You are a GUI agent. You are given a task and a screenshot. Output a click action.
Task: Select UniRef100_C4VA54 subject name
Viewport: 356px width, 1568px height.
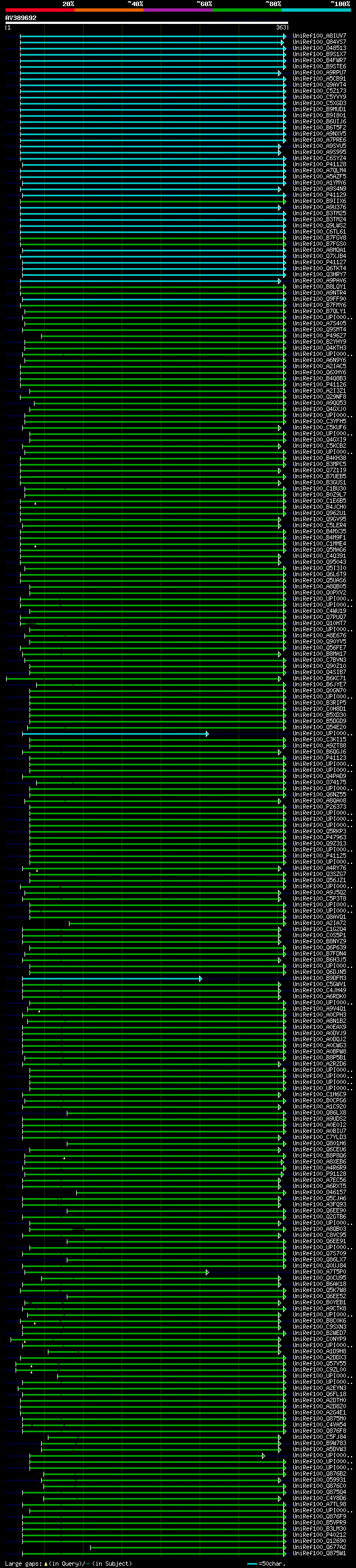point(319,1424)
